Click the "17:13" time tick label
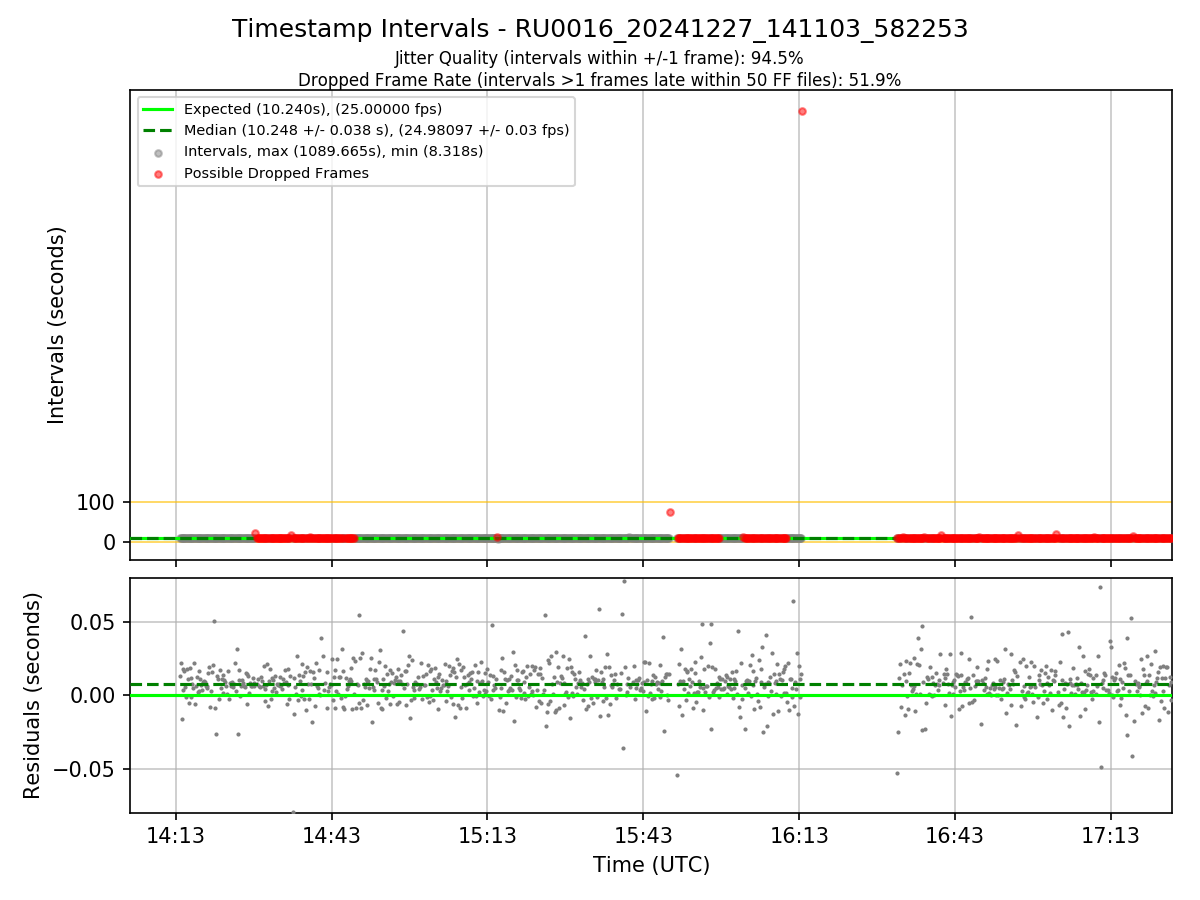 click(1110, 835)
